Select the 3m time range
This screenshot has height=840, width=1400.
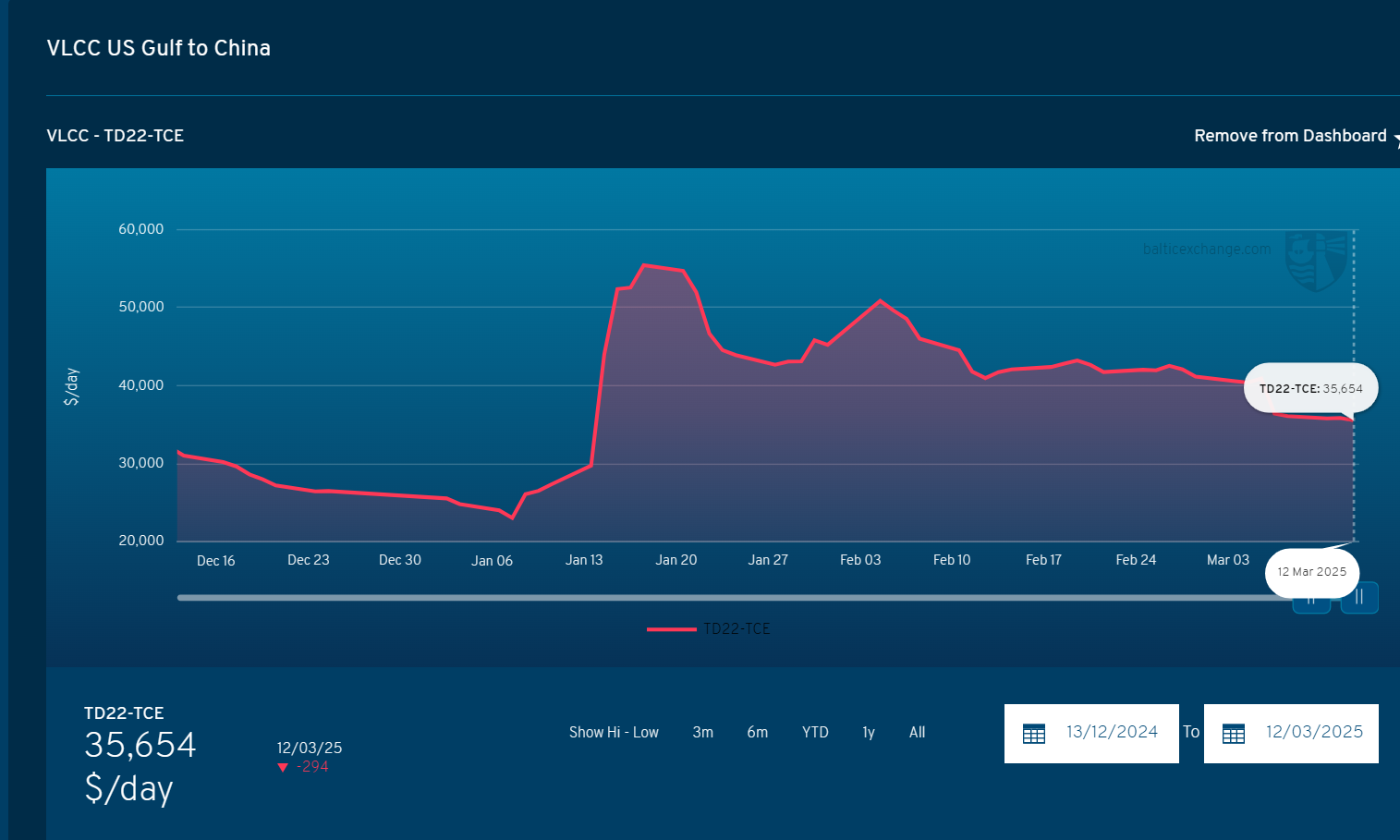click(x=703, y=732)
